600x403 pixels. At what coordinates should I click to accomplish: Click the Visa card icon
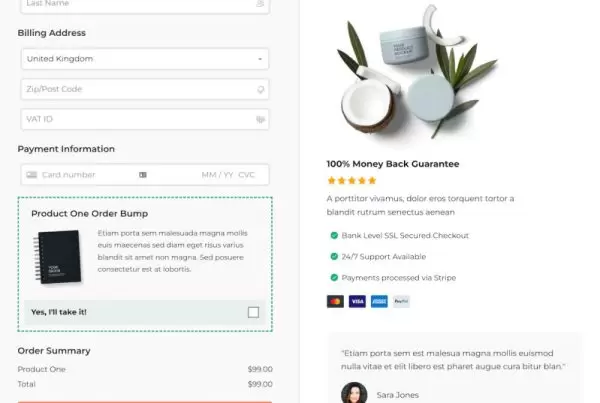tap(357, 302)
